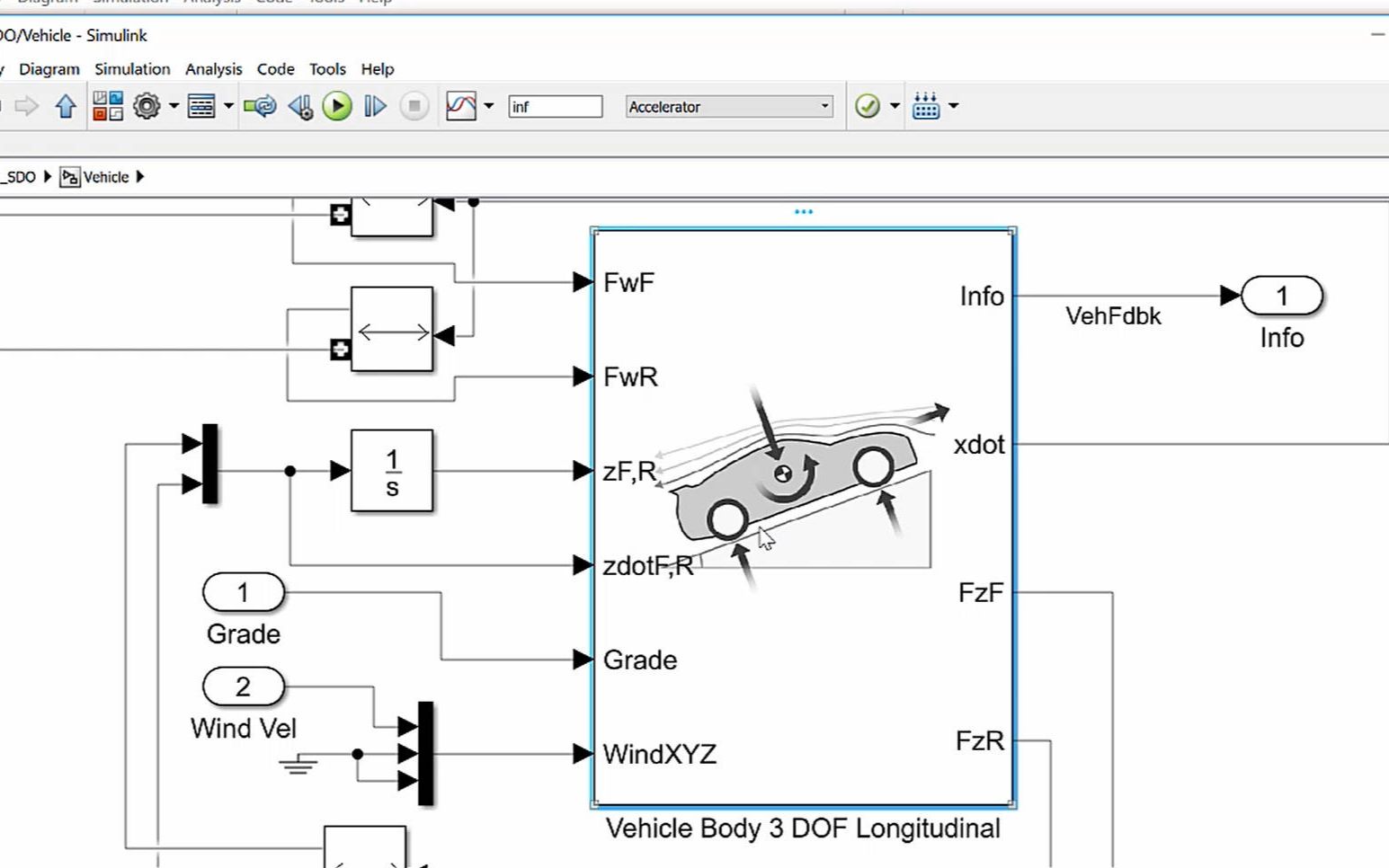Click the _SDO breadcrumb item
The image size is (1389, 868).
pyautogui.click(x=18, y=177)
